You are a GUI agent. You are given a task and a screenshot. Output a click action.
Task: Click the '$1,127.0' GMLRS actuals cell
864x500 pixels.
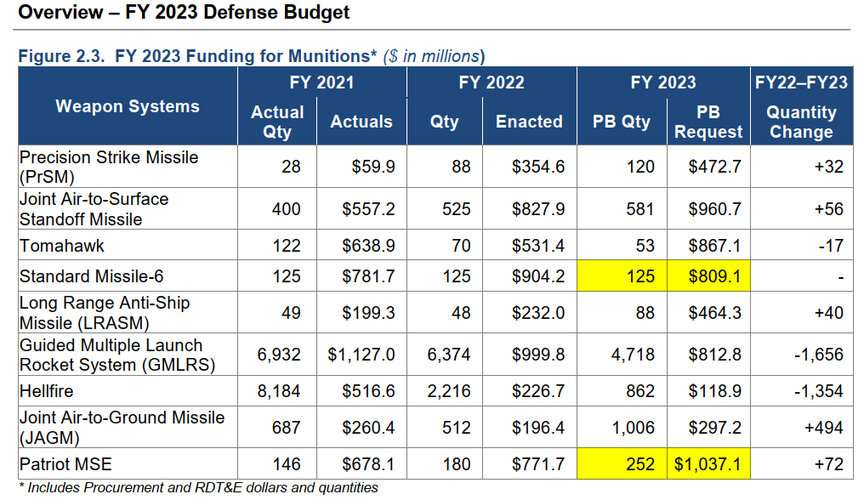pyautogui.click(x=361, y=354)
